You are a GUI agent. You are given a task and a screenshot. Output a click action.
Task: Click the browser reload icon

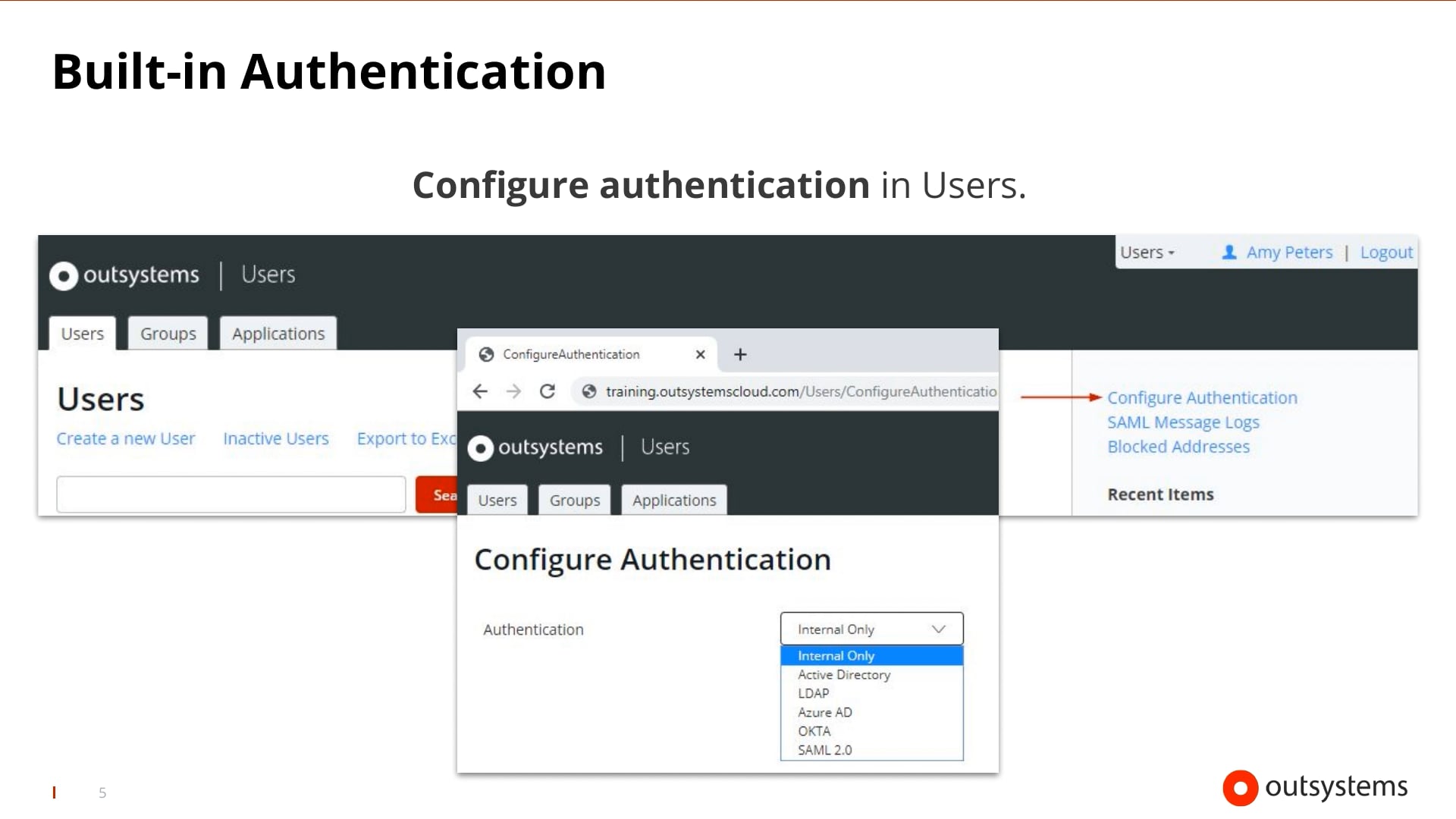coord(548,391)
